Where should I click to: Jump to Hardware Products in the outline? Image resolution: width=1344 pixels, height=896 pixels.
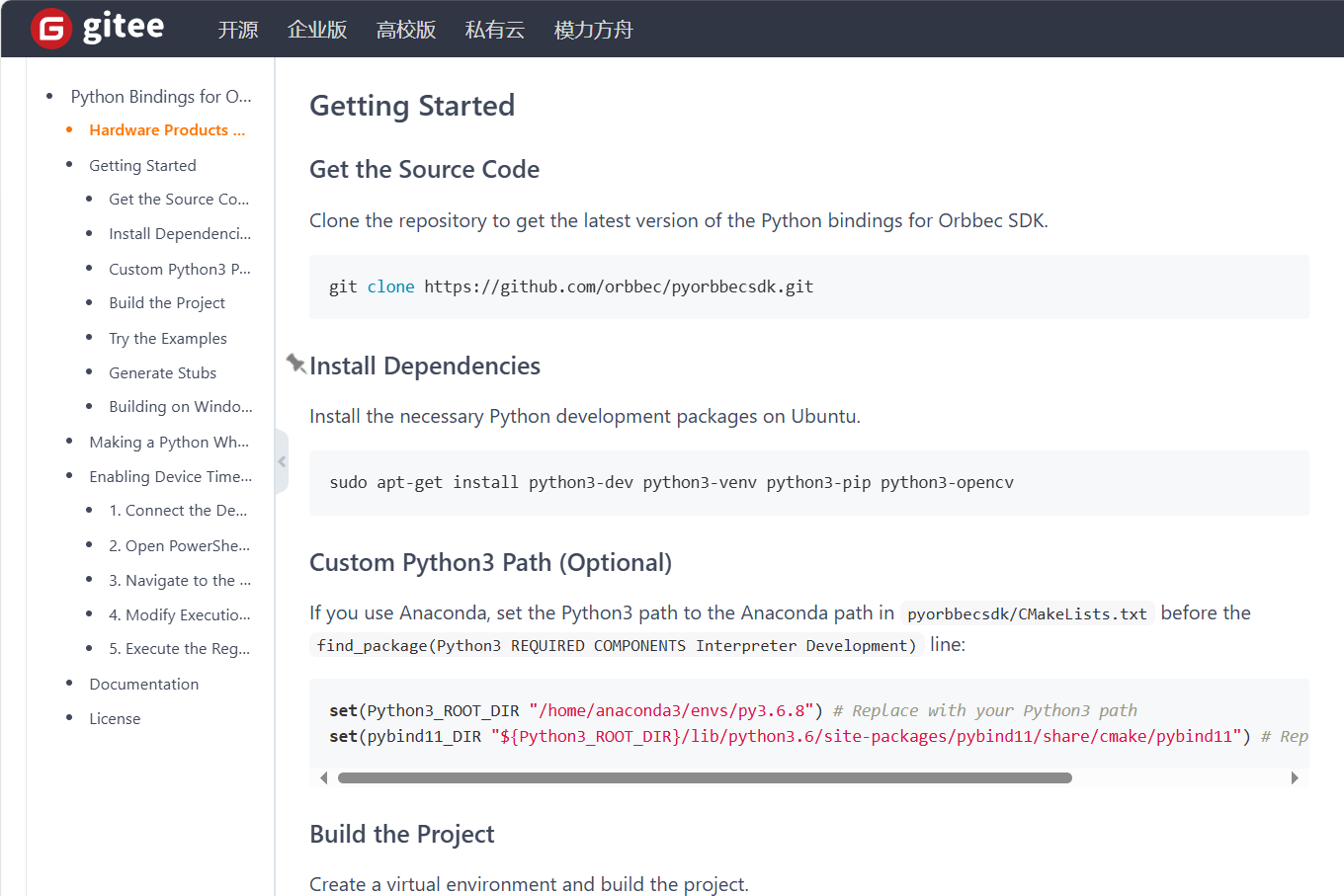point(166,130)
